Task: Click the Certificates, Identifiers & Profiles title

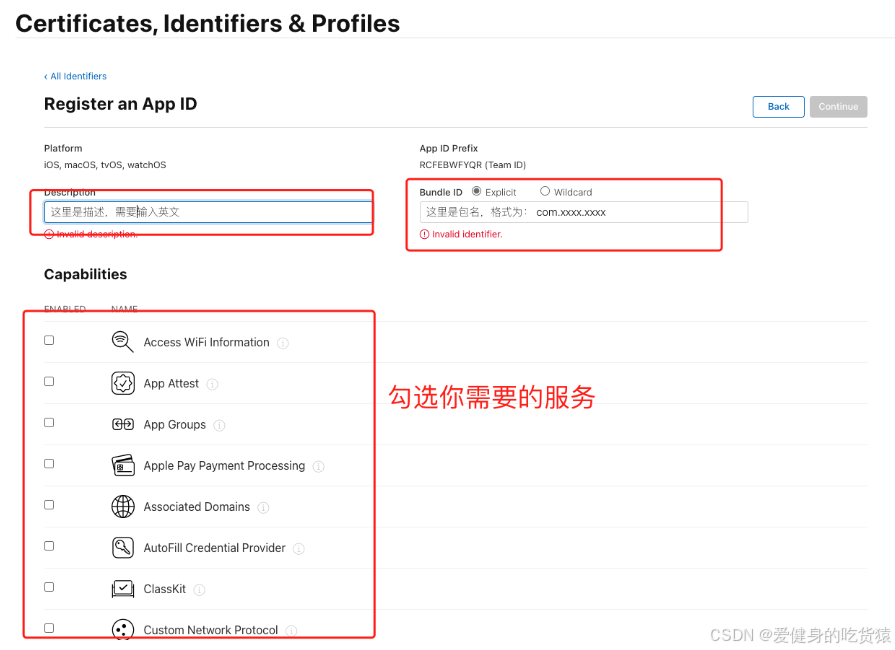Action: [208, 24]
